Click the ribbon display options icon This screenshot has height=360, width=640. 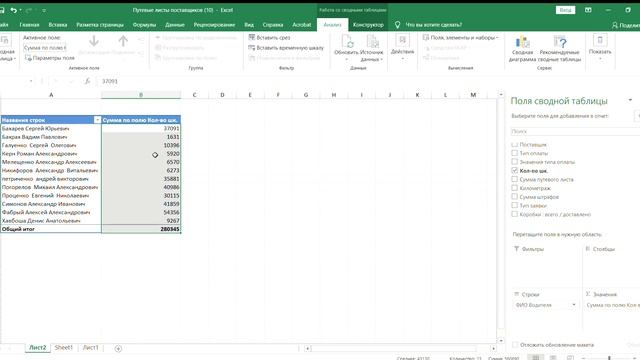(x=588, y=10)
